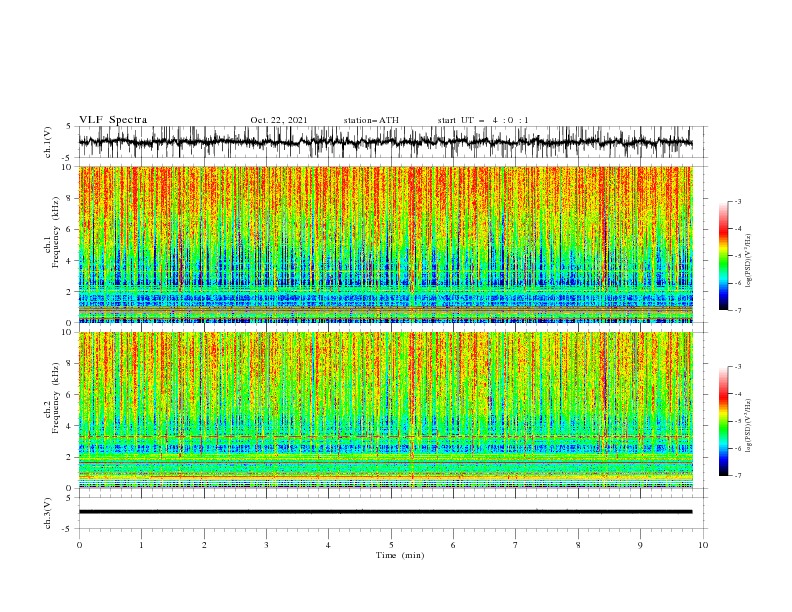Click the time axis tick label "6"
The image size is (792, 612).
(453, 545)
